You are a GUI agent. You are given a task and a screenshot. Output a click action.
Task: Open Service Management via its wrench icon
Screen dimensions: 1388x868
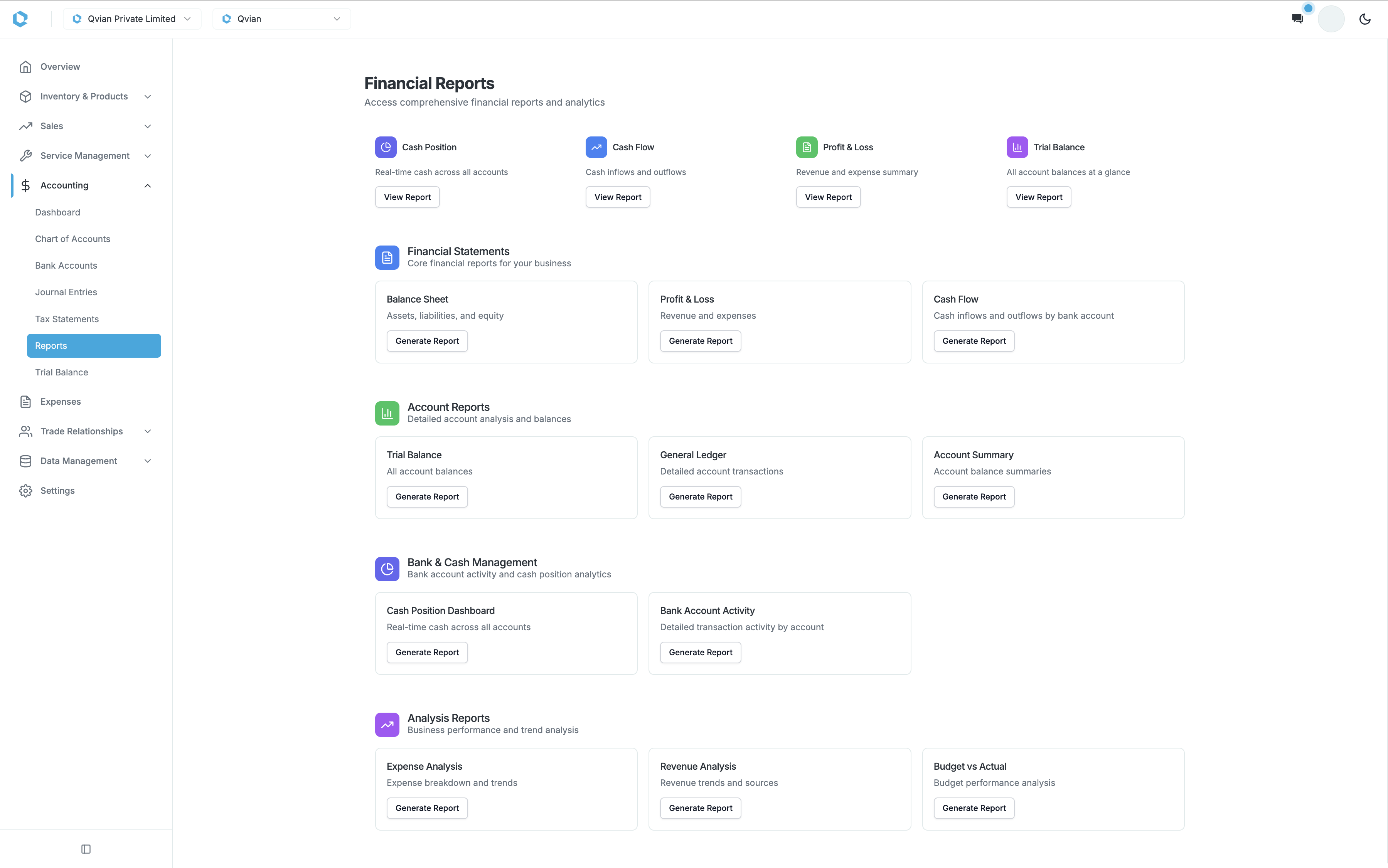(x=25, y=156)
